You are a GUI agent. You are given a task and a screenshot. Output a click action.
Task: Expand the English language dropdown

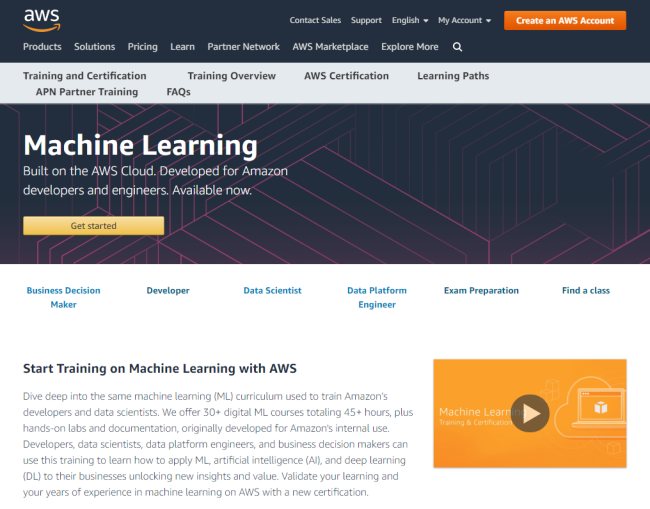click(410, 20)
